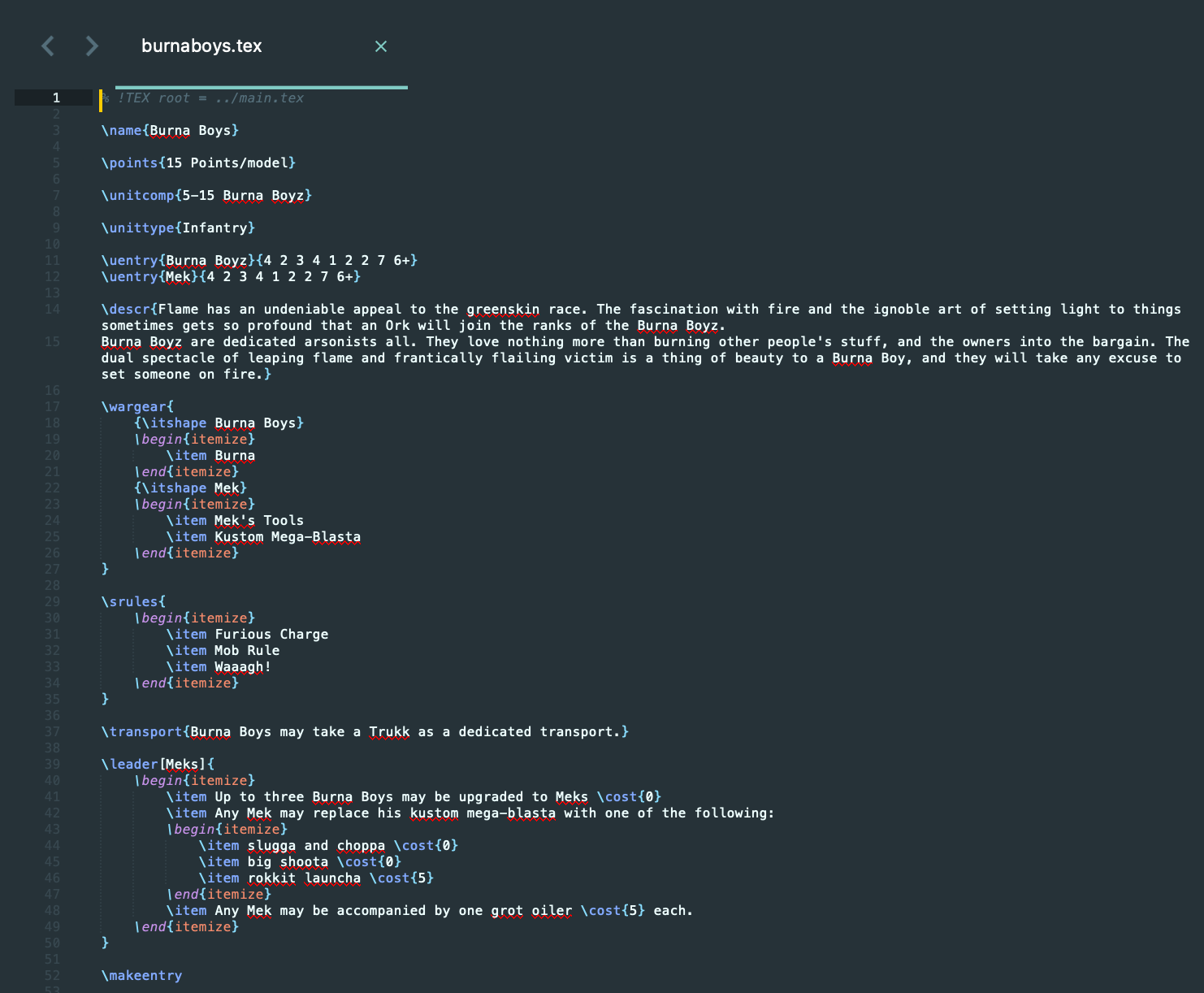
Task: Click 'set someone on fire.}' text
Action: click(x=186, y=375)
